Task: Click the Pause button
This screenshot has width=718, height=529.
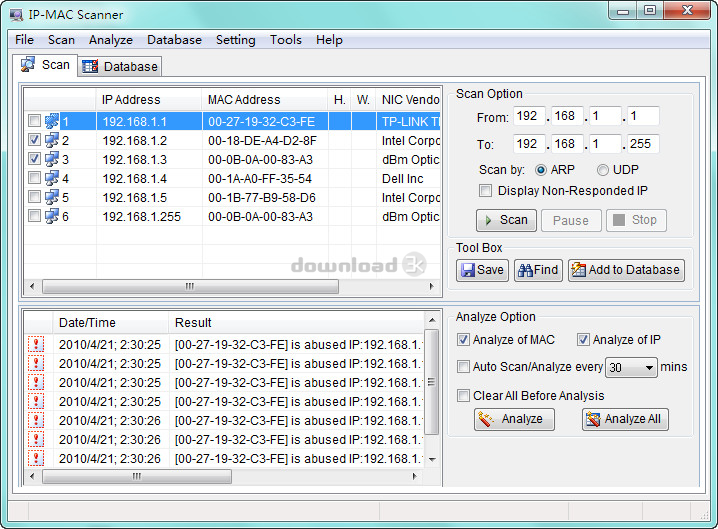Action: (571, 220)
